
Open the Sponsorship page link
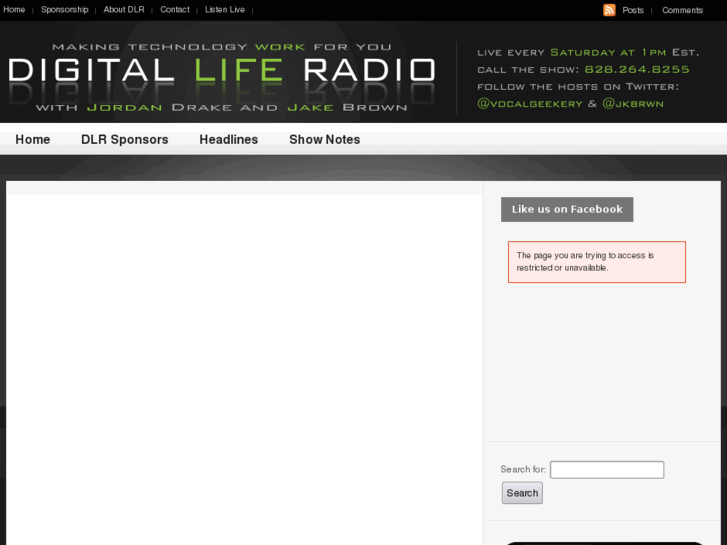tap(64, 9)
